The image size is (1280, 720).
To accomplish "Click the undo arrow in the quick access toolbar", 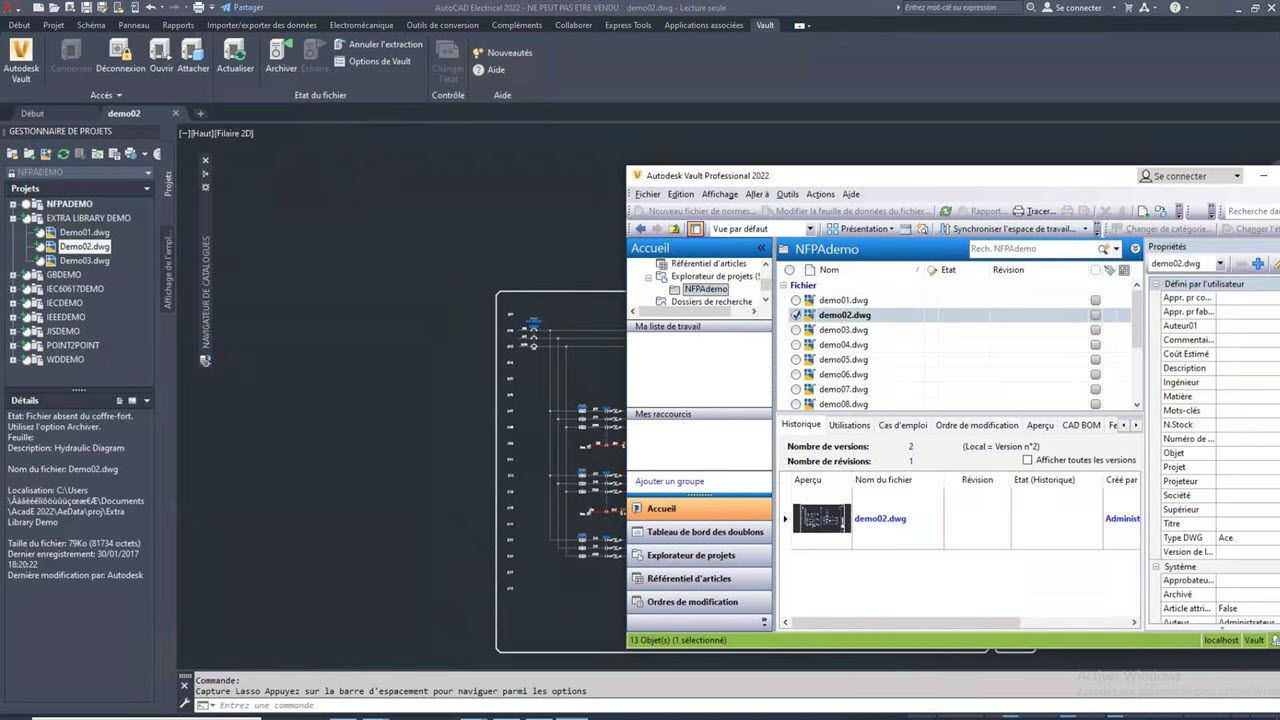I will [150, 8].
